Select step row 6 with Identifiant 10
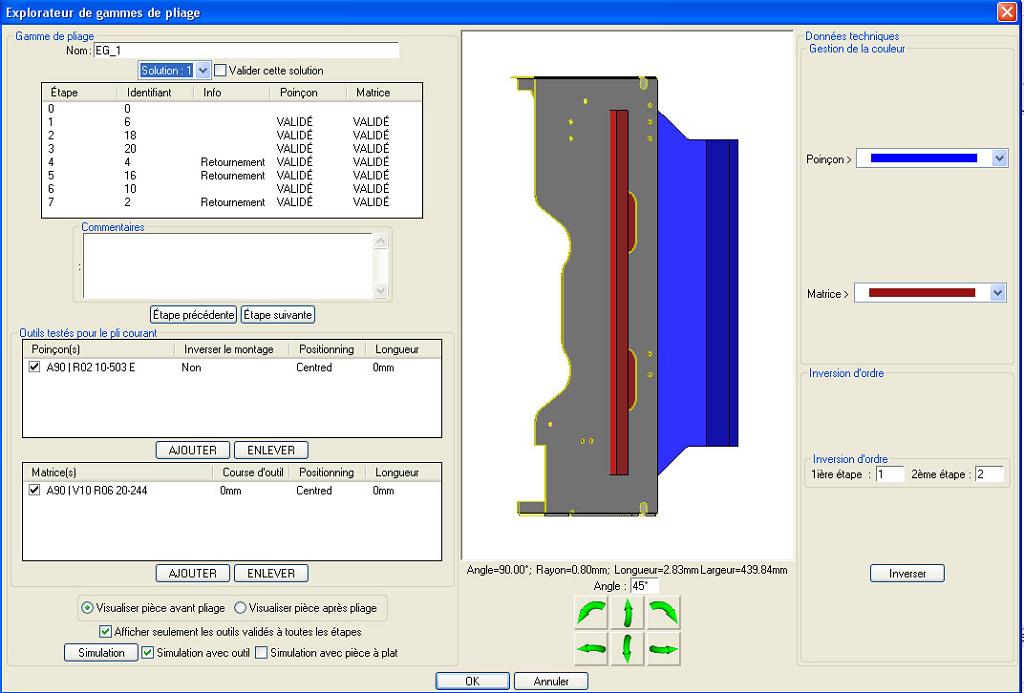This screenshot has height=693, width=1024. tap(232, 189)
